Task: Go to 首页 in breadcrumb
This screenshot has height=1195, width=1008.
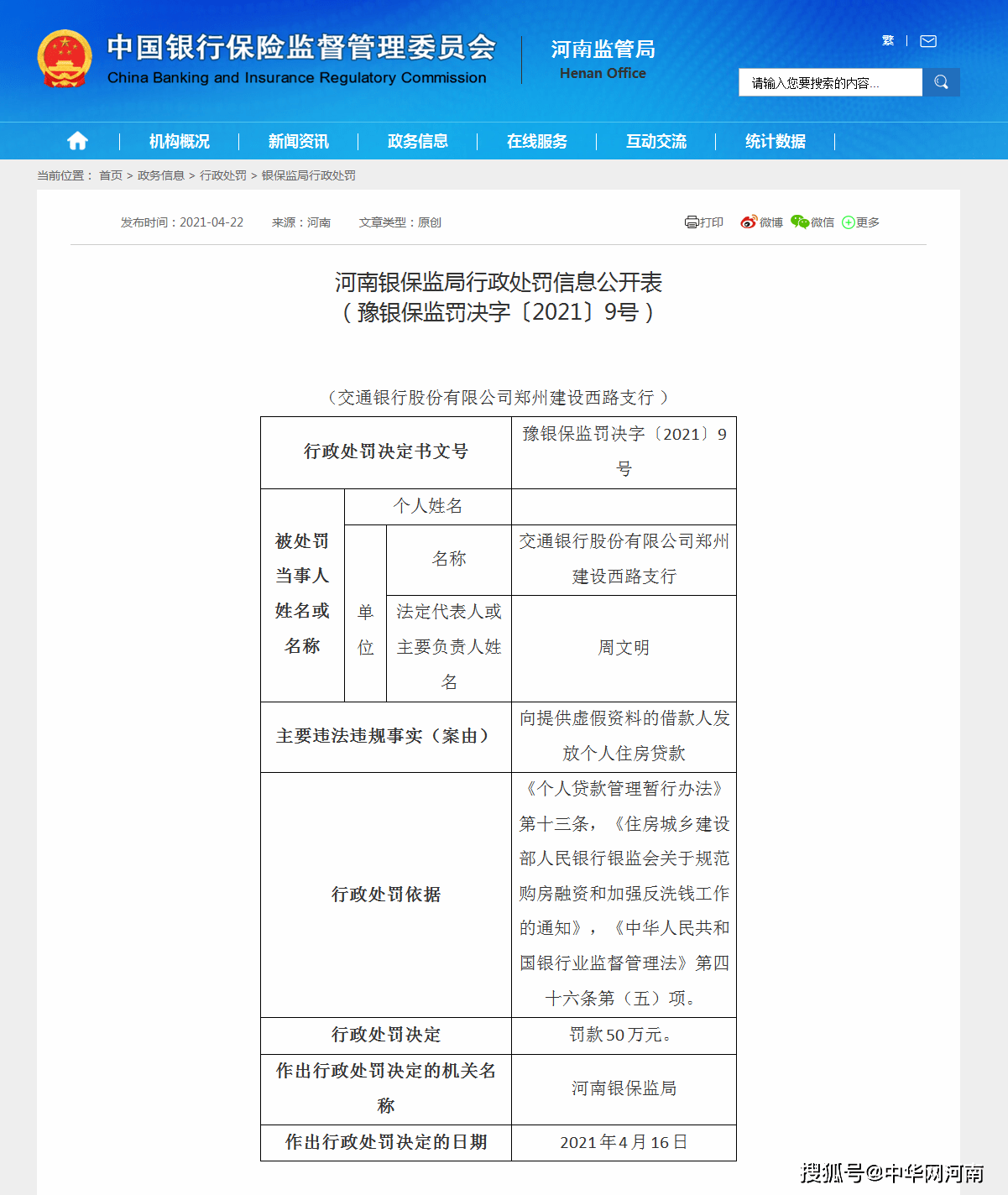Action: click(x=111, y=175)
